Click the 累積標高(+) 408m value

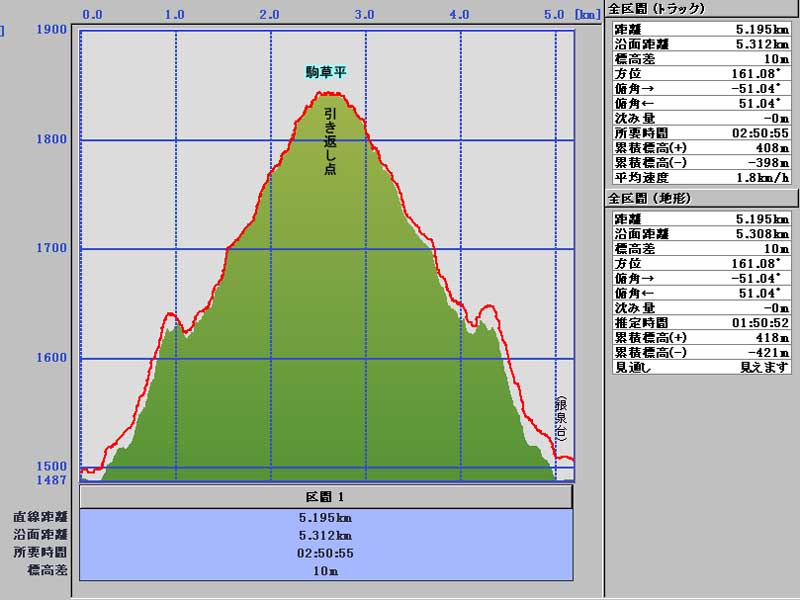click(745, 147)
